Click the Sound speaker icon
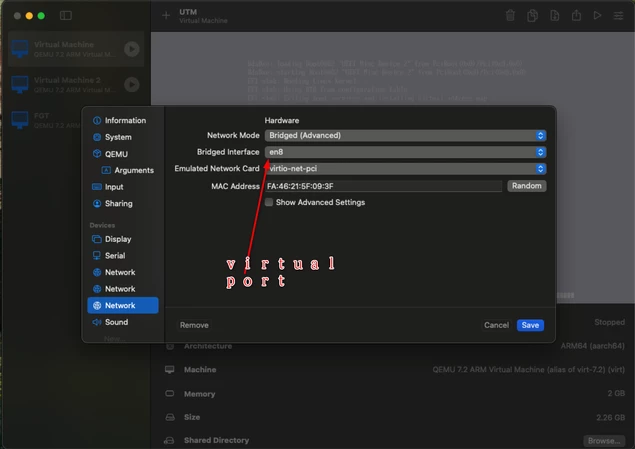635x449 pixels. [97, 322]
